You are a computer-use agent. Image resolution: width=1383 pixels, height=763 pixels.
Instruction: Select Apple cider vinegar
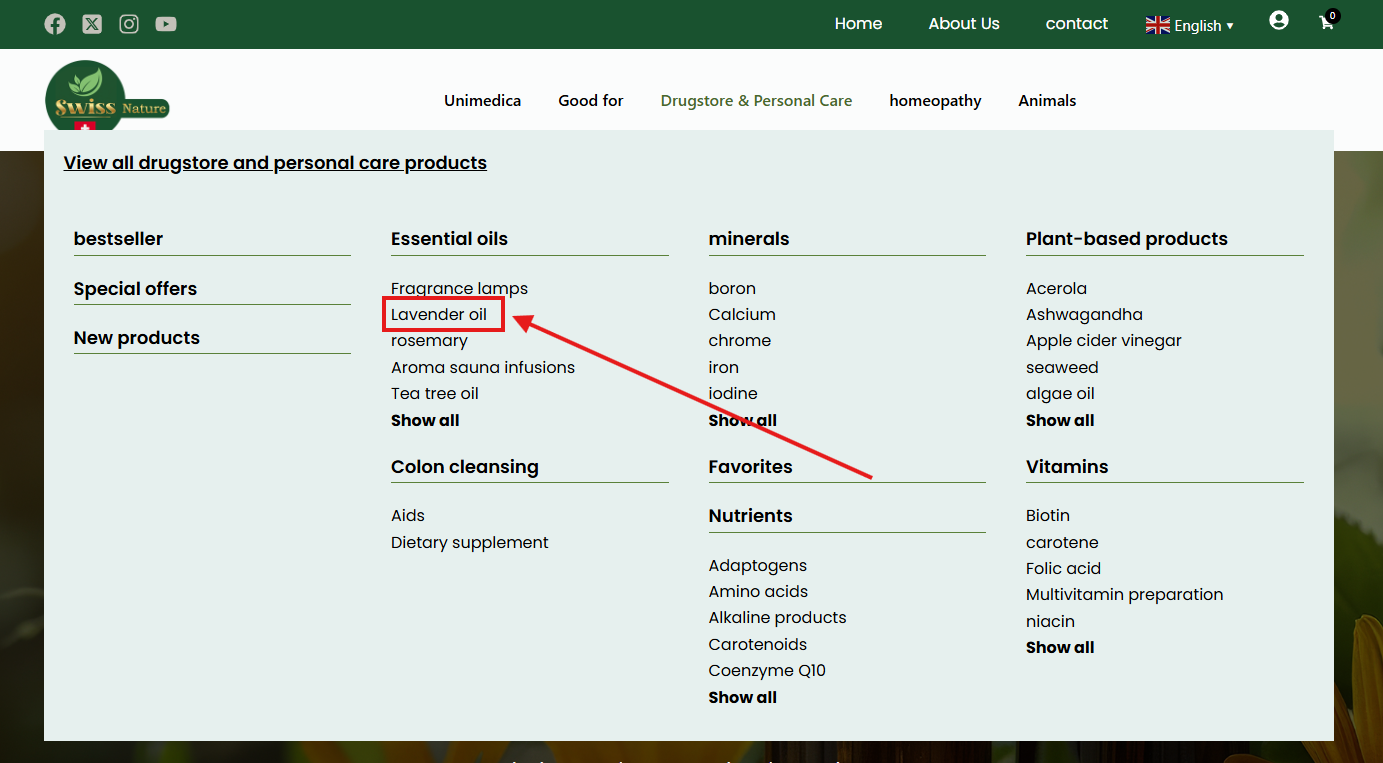(x=1104, y=341)
